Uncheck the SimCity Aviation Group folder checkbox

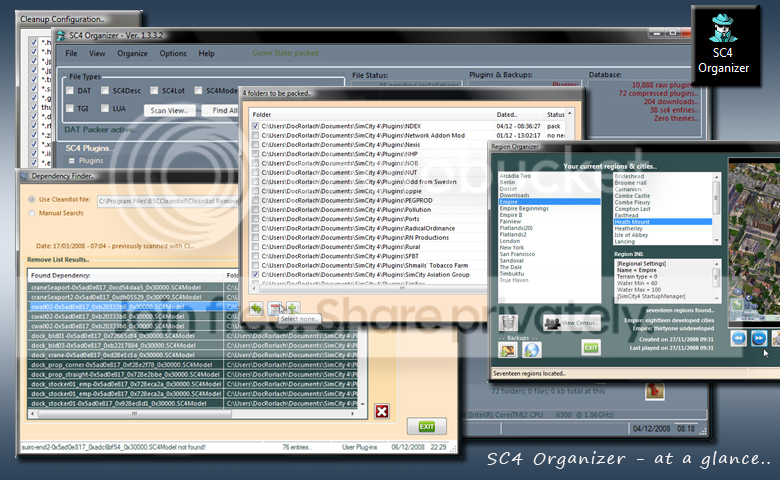tap(255, 275)
